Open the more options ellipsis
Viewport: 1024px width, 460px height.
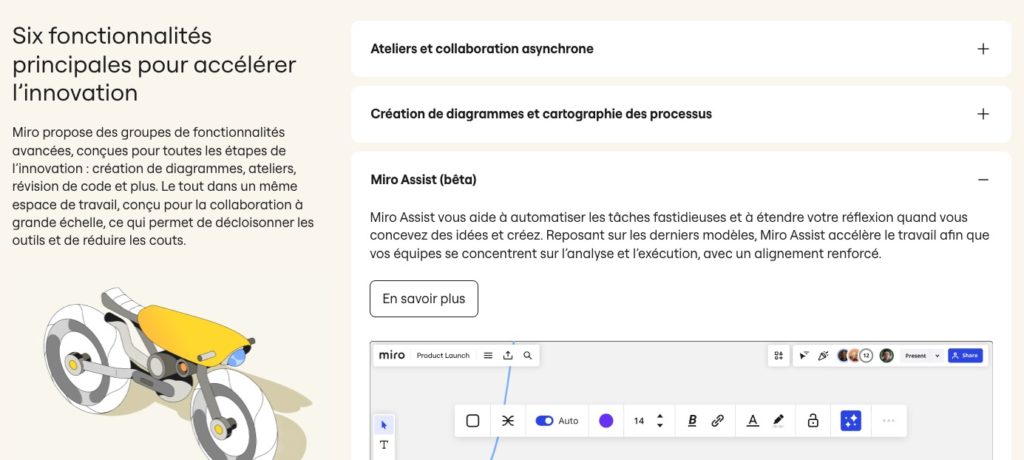click(x=889, y=421)
